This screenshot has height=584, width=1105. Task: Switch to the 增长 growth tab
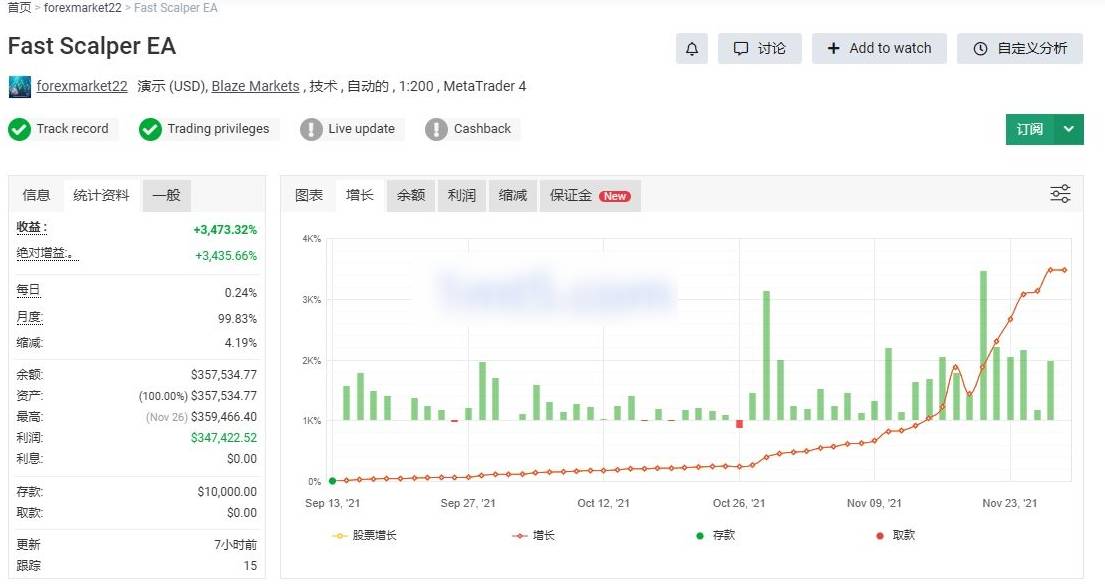coord(359,195)
